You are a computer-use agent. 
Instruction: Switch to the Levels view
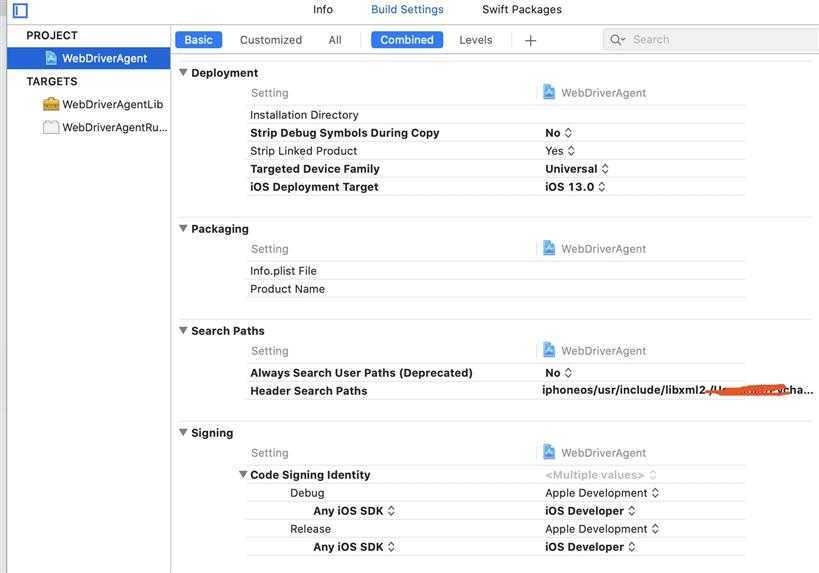coord(475,40)
